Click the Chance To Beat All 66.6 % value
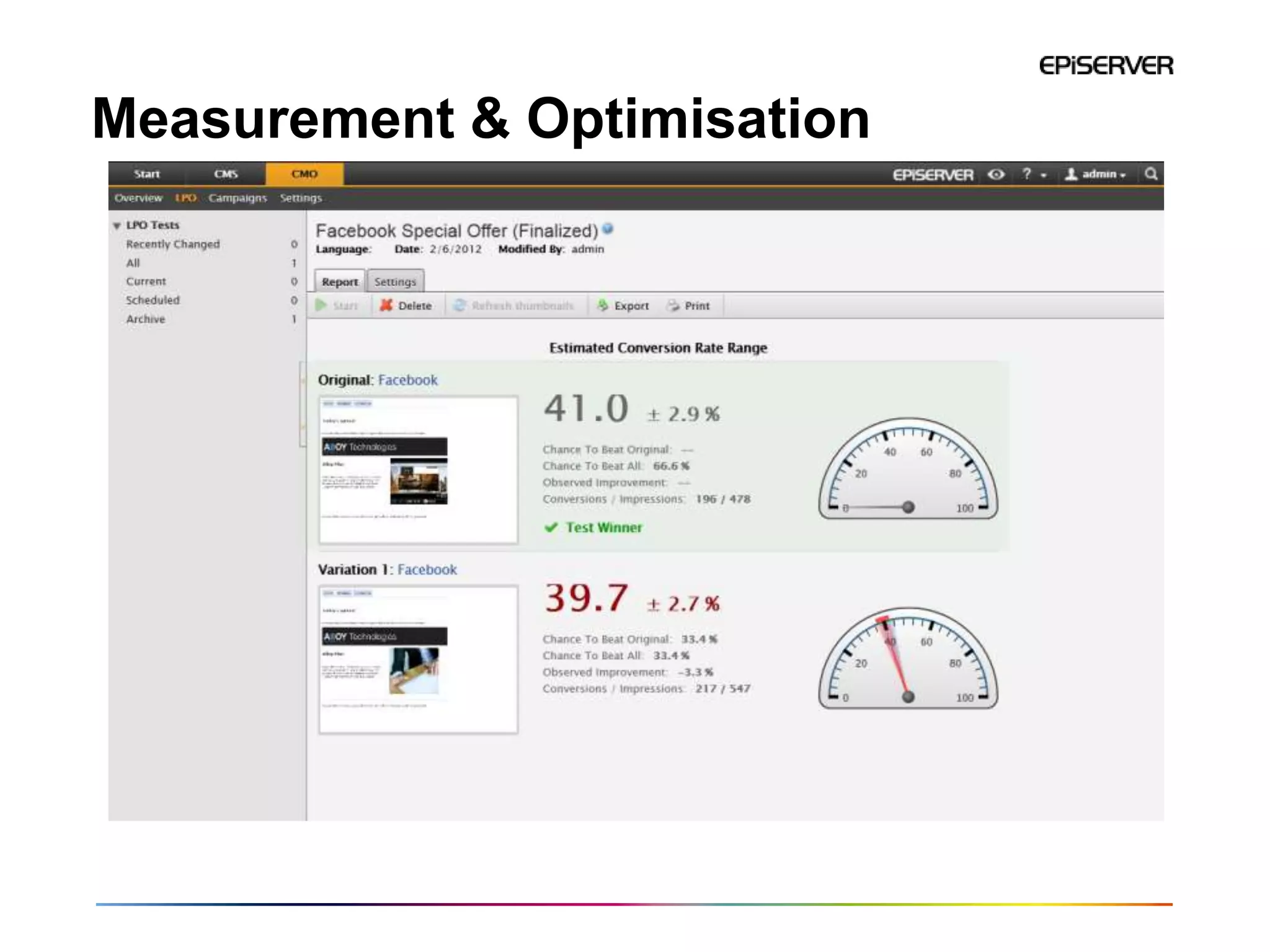The height and width of the screenshot is (952, 1270). coord(671,465)
